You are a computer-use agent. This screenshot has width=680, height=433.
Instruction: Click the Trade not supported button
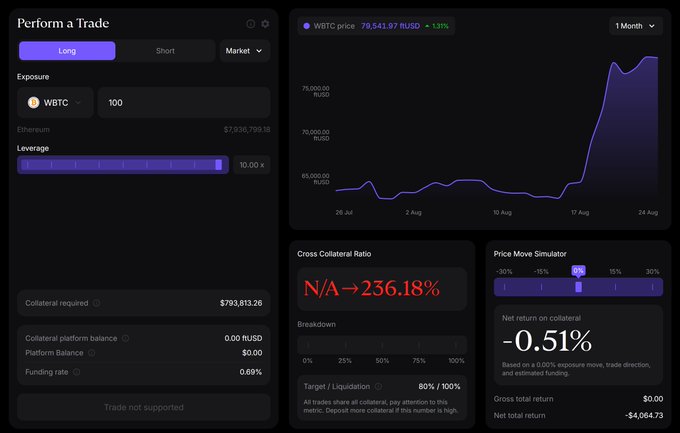(x=144, y=407)
